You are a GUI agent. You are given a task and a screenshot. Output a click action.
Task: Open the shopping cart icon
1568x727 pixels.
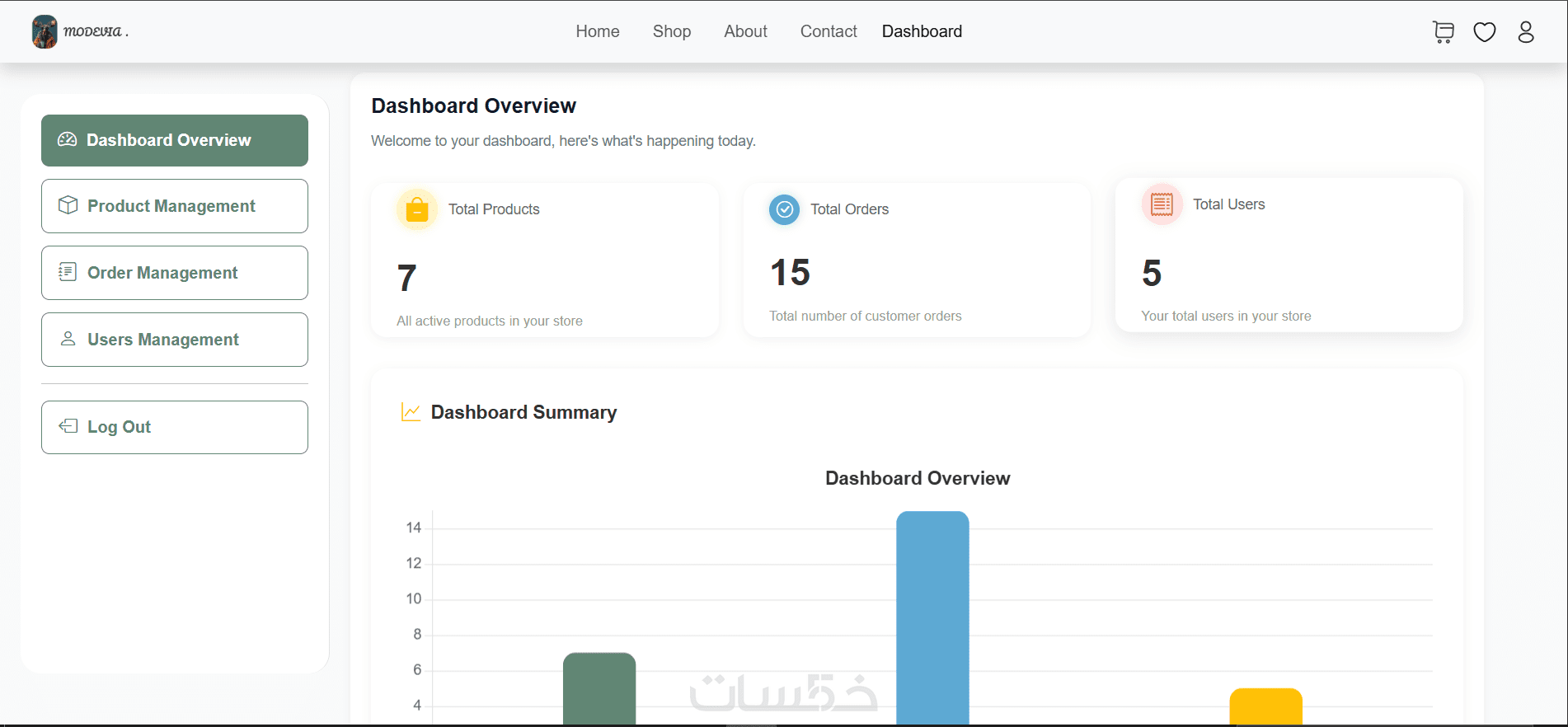pyautogui.click(x=1443, y=32)
